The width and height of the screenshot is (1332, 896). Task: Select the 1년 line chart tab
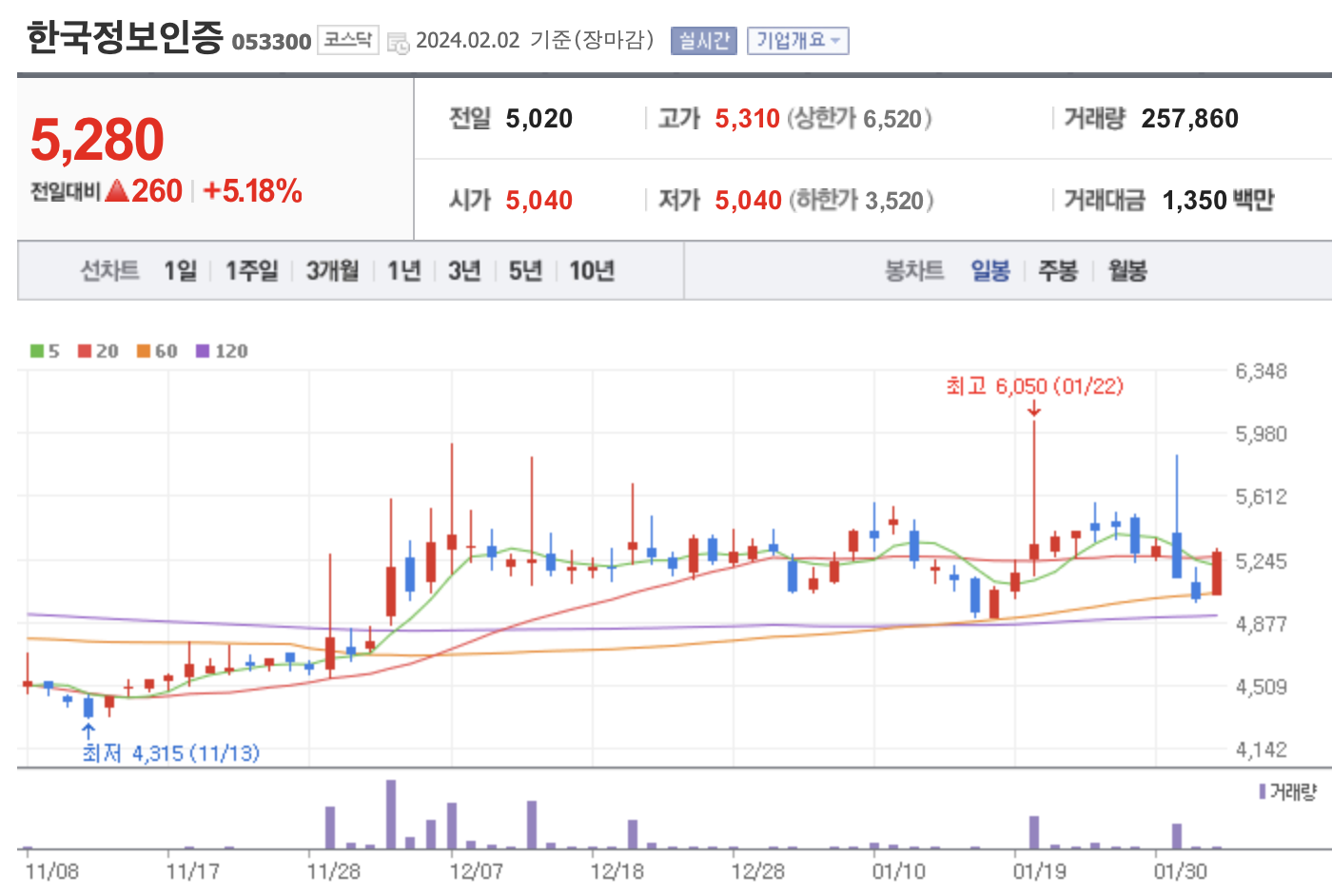pyautogui.click(x=403, y=271)
